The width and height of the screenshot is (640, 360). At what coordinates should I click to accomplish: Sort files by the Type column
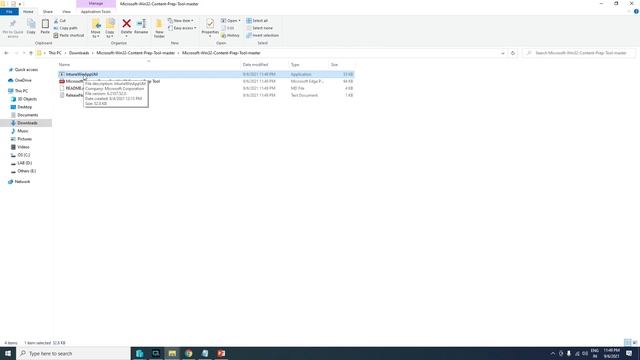click(x=295, y=64)
